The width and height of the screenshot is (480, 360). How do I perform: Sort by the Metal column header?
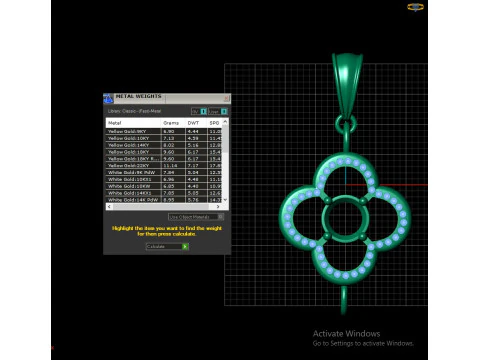(x=133, y=123)
